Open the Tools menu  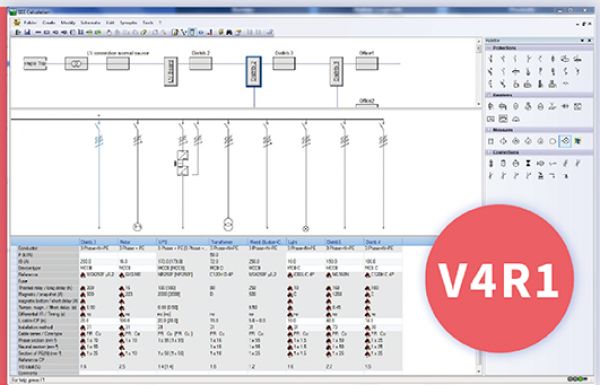click(x=148, y=23)
